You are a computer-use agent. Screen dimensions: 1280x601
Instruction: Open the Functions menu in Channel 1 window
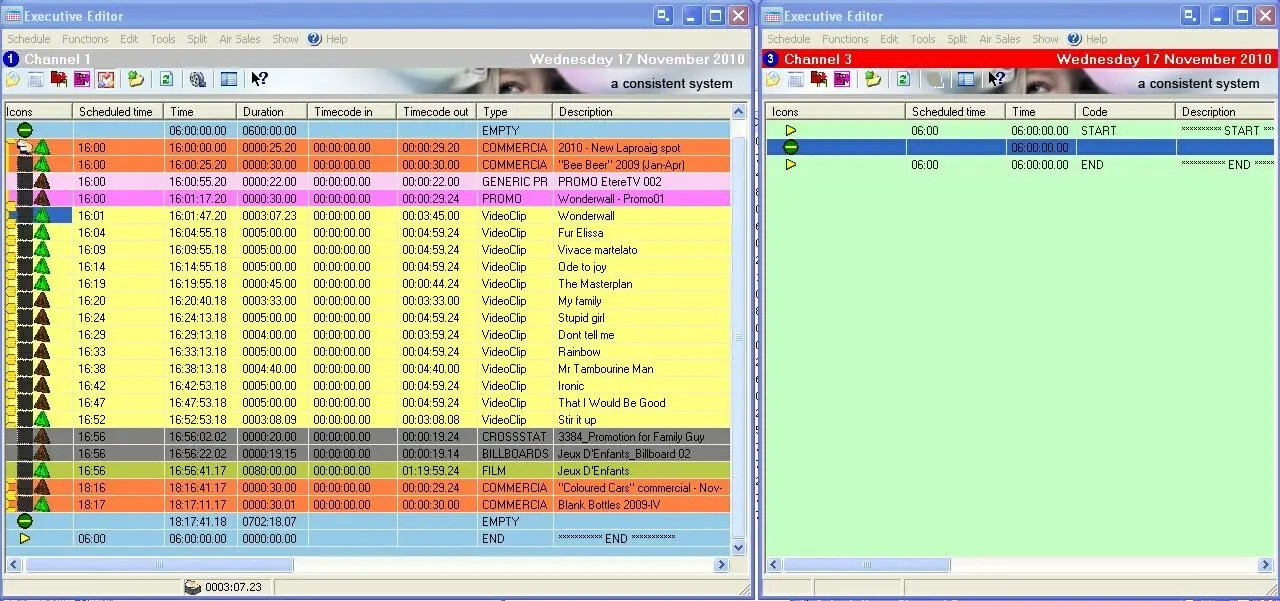pyautogui.click(x=85, y=39)
